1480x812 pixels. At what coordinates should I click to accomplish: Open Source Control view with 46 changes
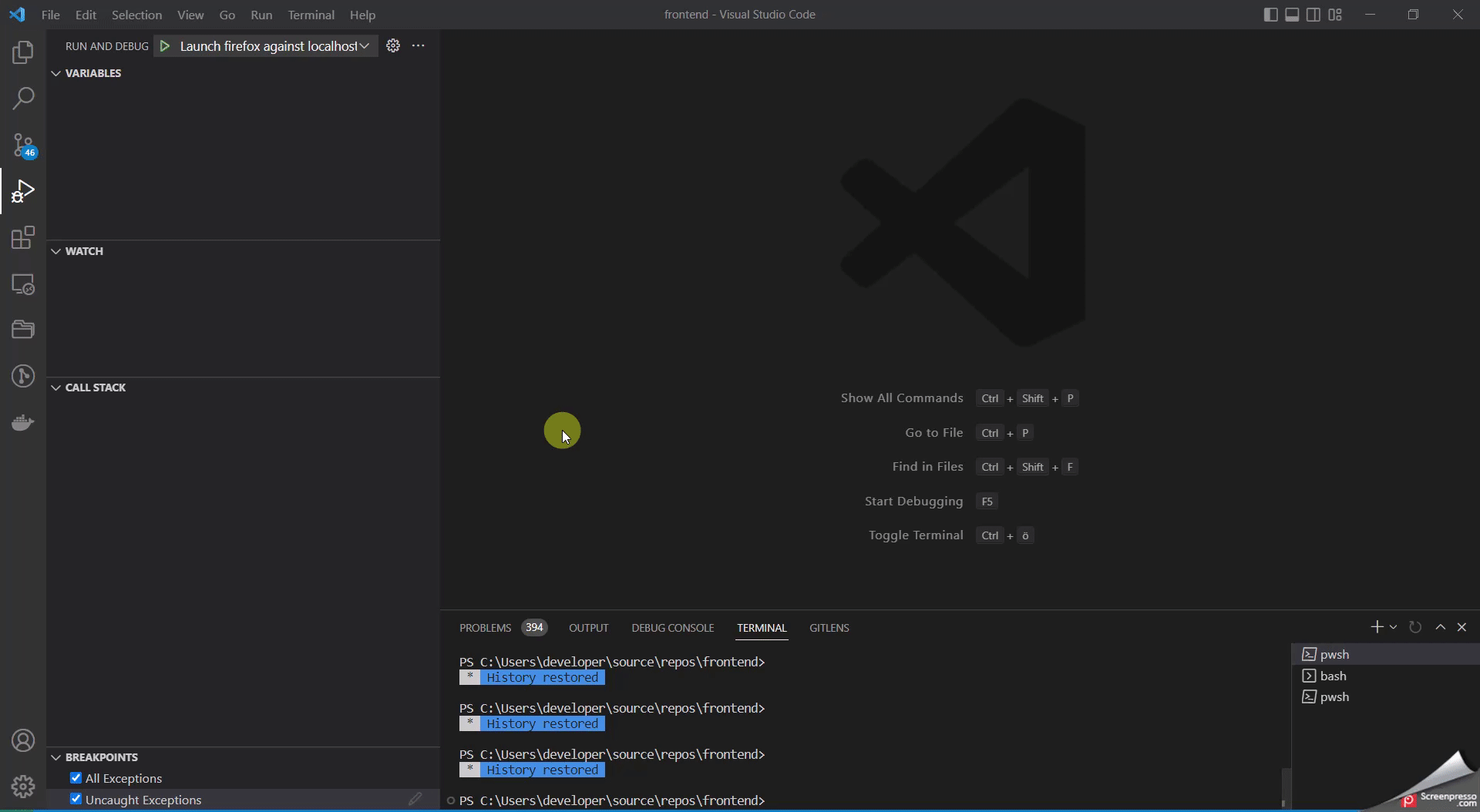point(23,146)
